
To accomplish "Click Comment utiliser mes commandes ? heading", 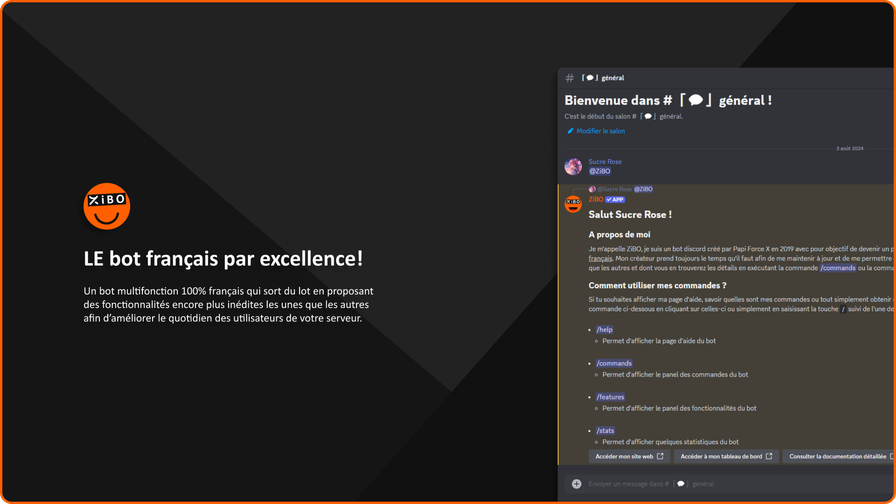I will [657, 285].
